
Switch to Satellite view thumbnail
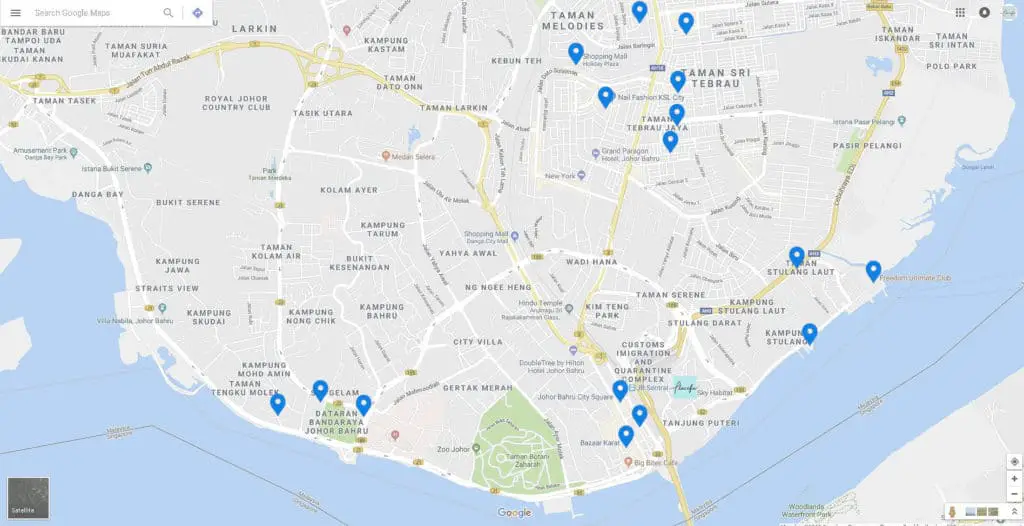pyautogui.click(x=28, y=498)
